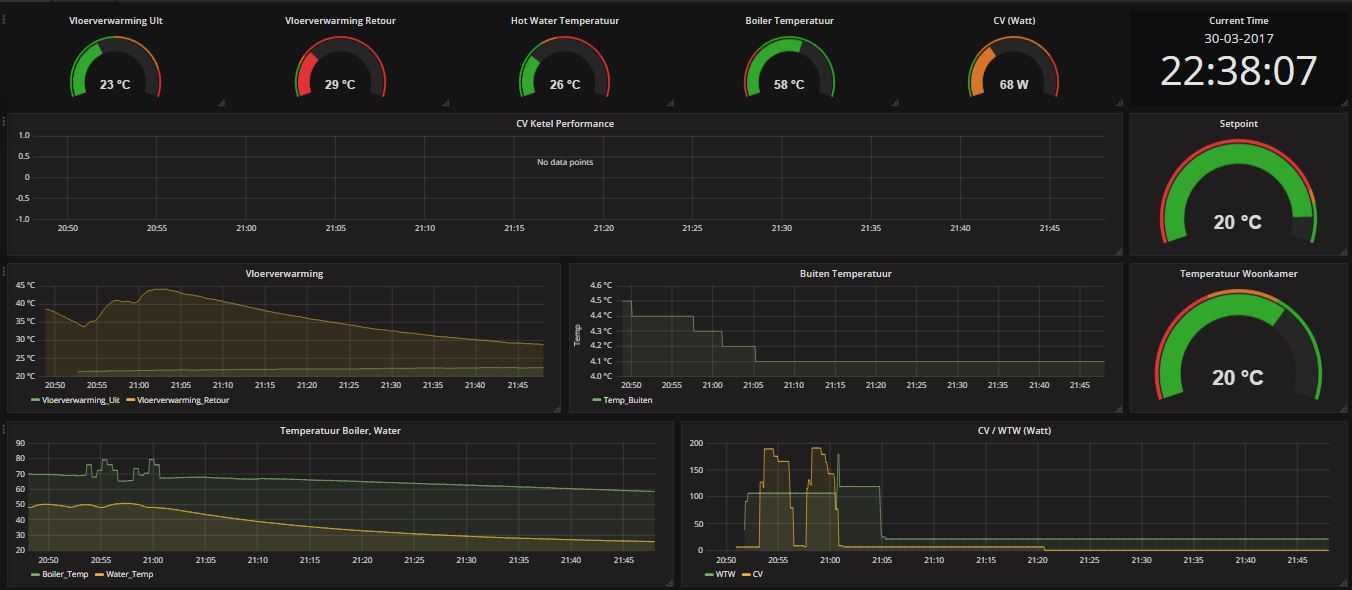Click the resize handle of the Vloerverwarming graph panel
Screen dimensions: 1352x590
click(556, 408)
